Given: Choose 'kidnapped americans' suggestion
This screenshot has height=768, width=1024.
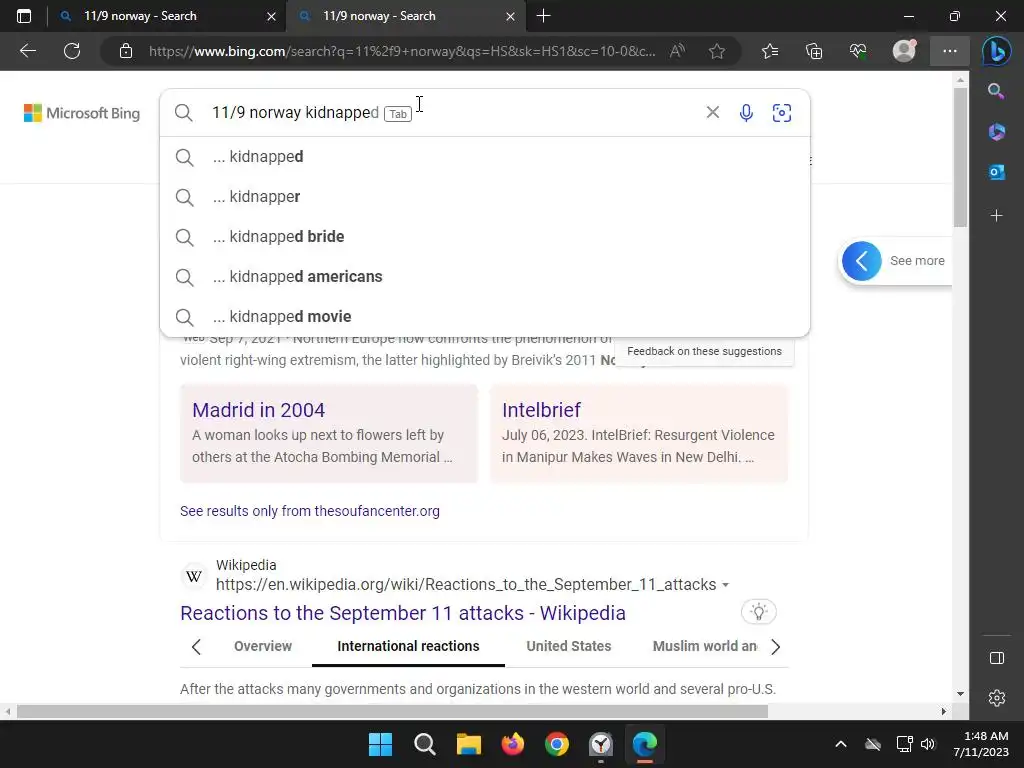Looking at the screenshot, I should 485,276.
